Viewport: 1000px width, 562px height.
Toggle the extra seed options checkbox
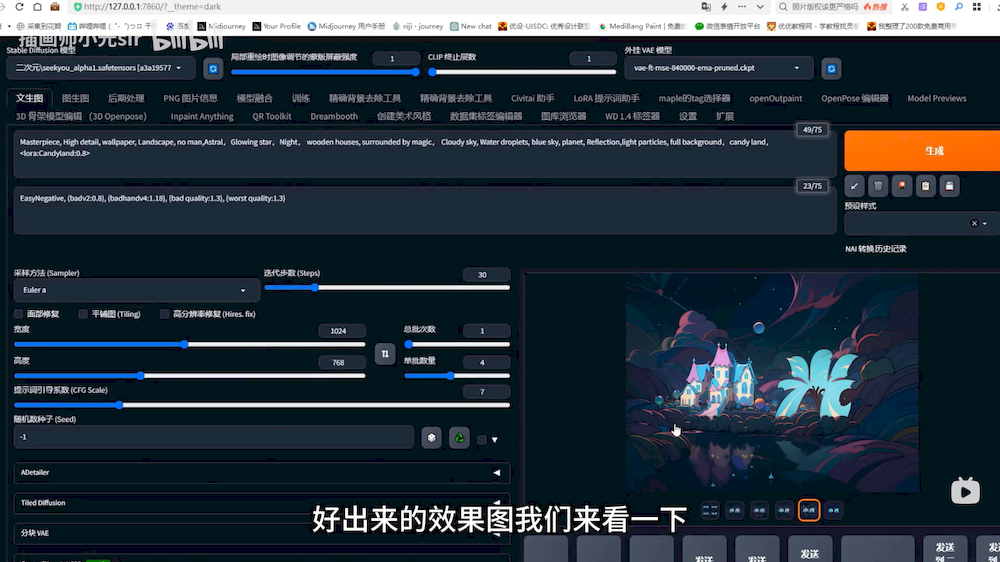pyautogui.click(x=482, y=440)
